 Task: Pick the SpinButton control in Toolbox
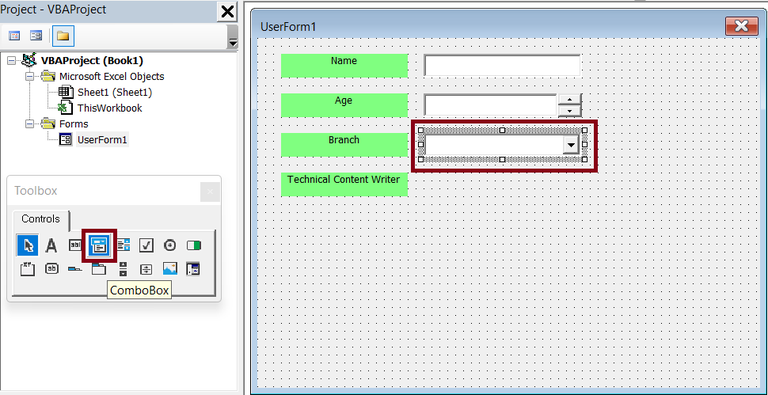146,269
